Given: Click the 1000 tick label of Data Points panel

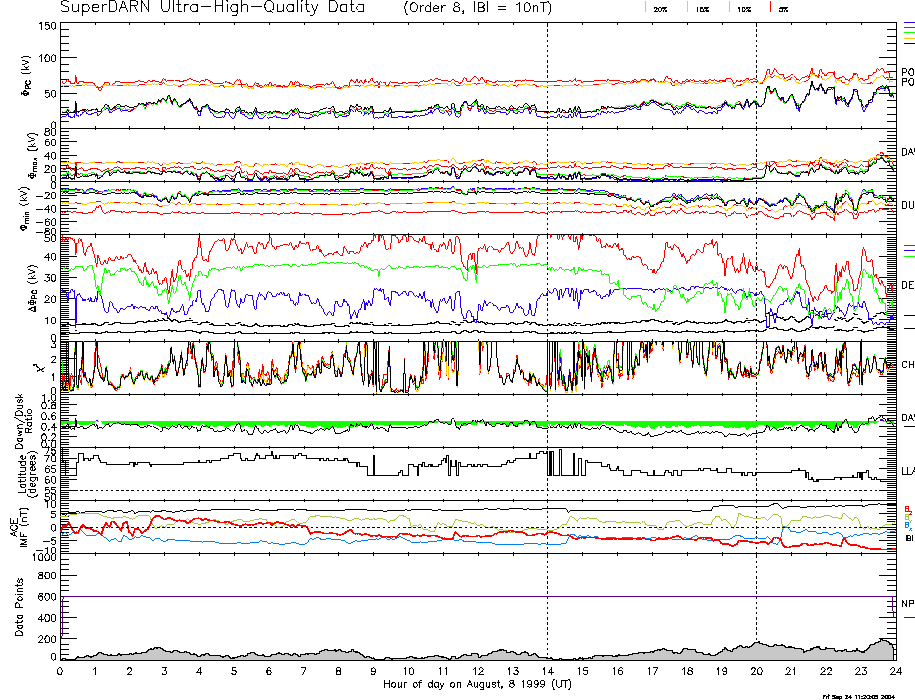Looking at the screenshot, I should tap(44, 558).
